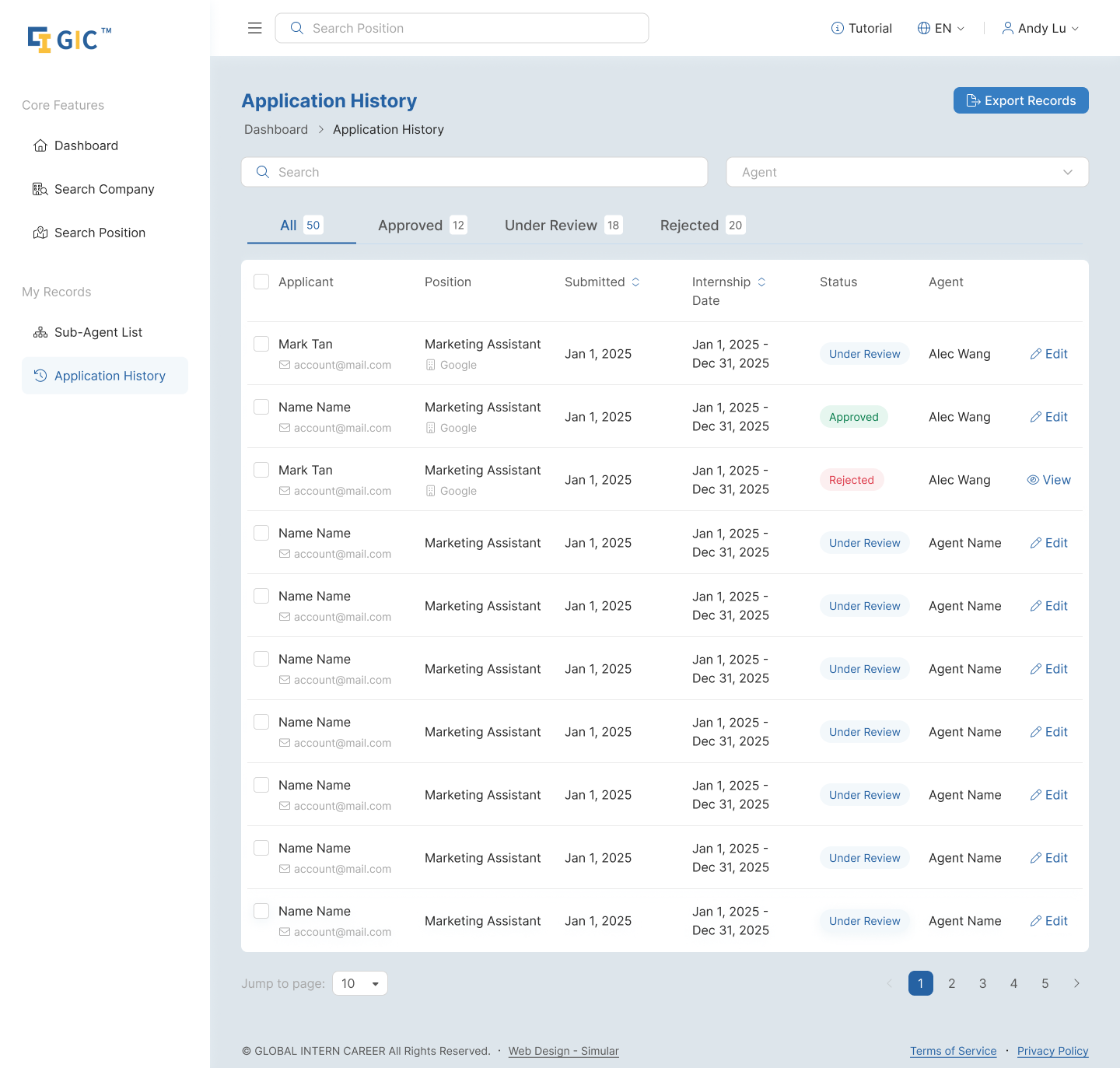This screenshot has height=1068, width=1120.
Task: Open Search Company from the sidebar icon
Action: point(40,189)
